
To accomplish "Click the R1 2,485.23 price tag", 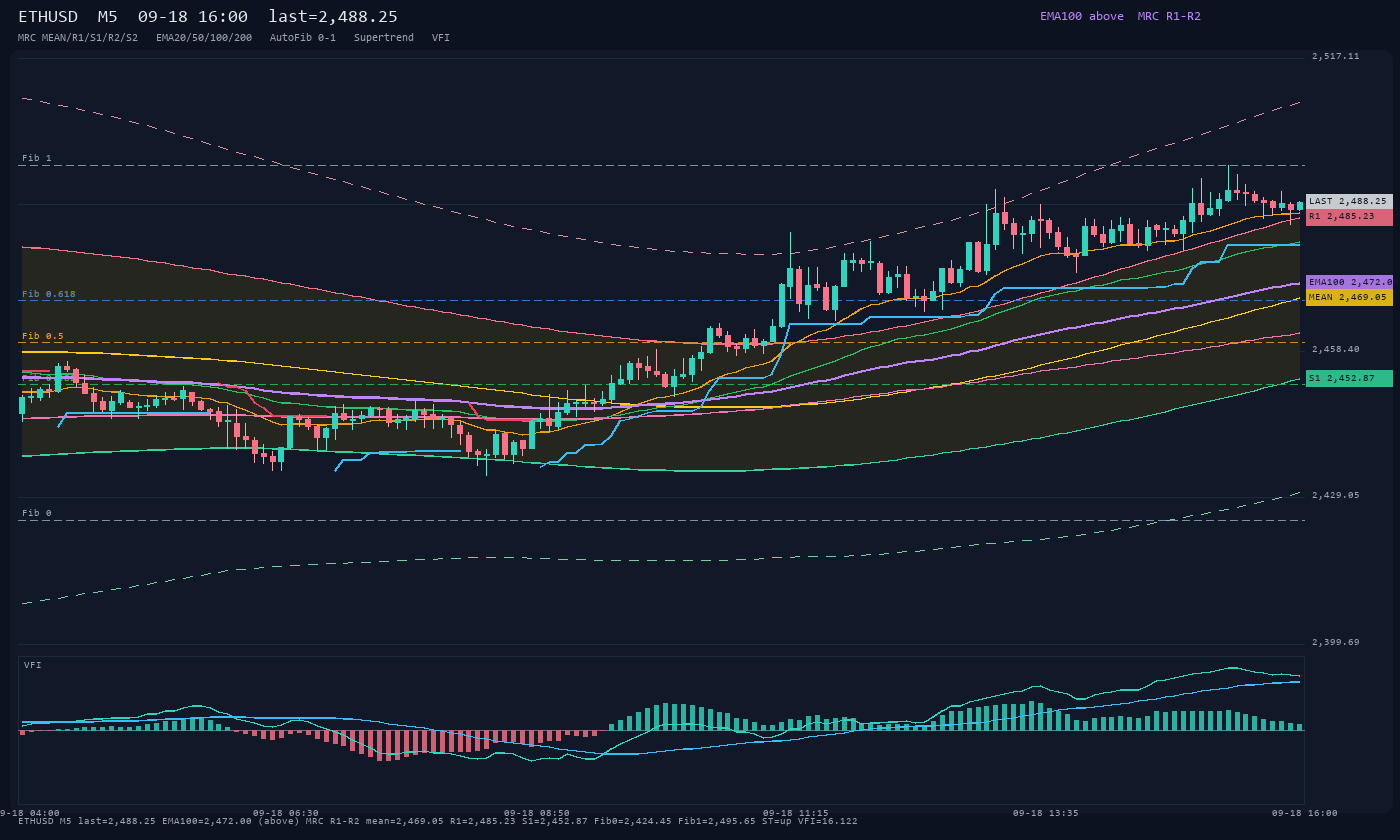I will tap(1349, 217).
